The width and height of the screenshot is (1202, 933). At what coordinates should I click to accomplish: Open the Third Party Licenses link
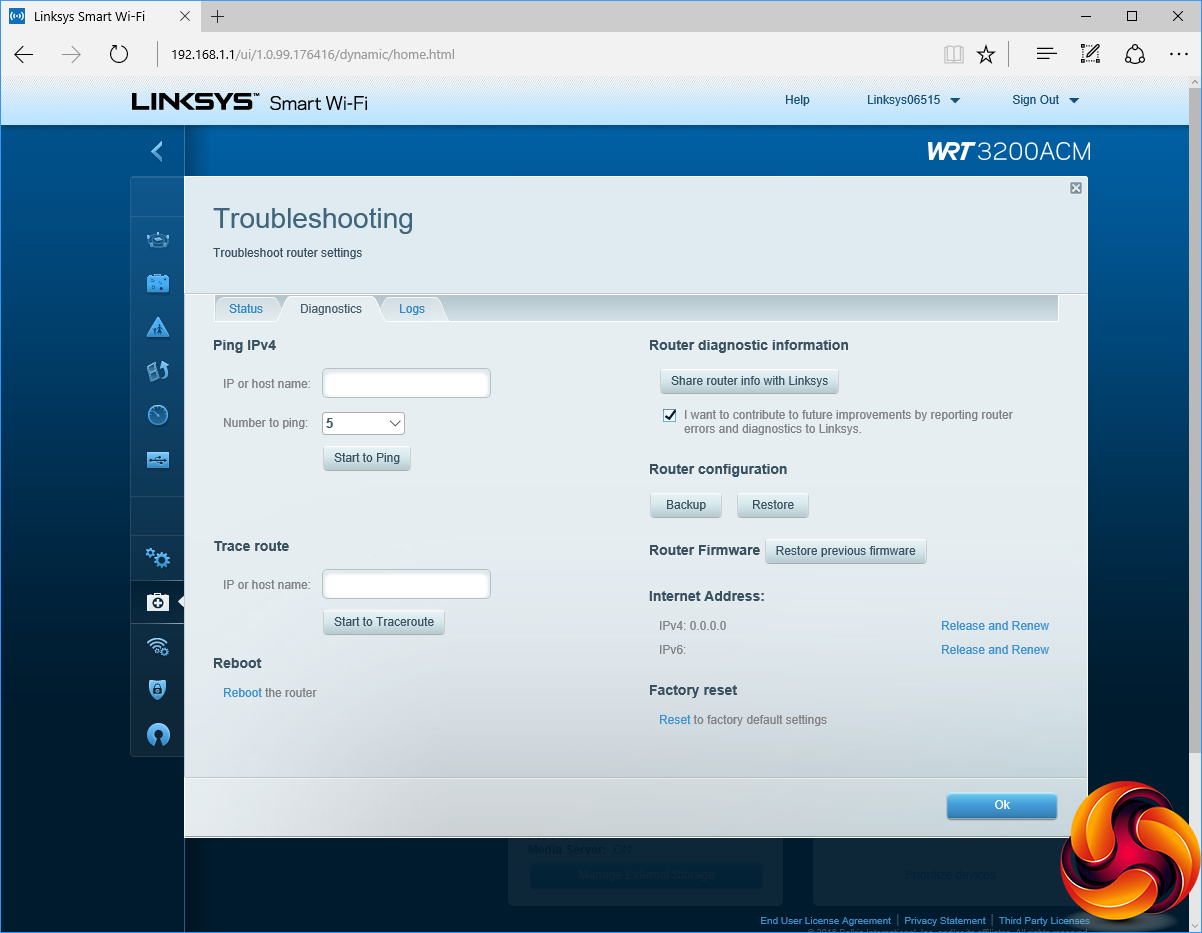click(1044, 921)
